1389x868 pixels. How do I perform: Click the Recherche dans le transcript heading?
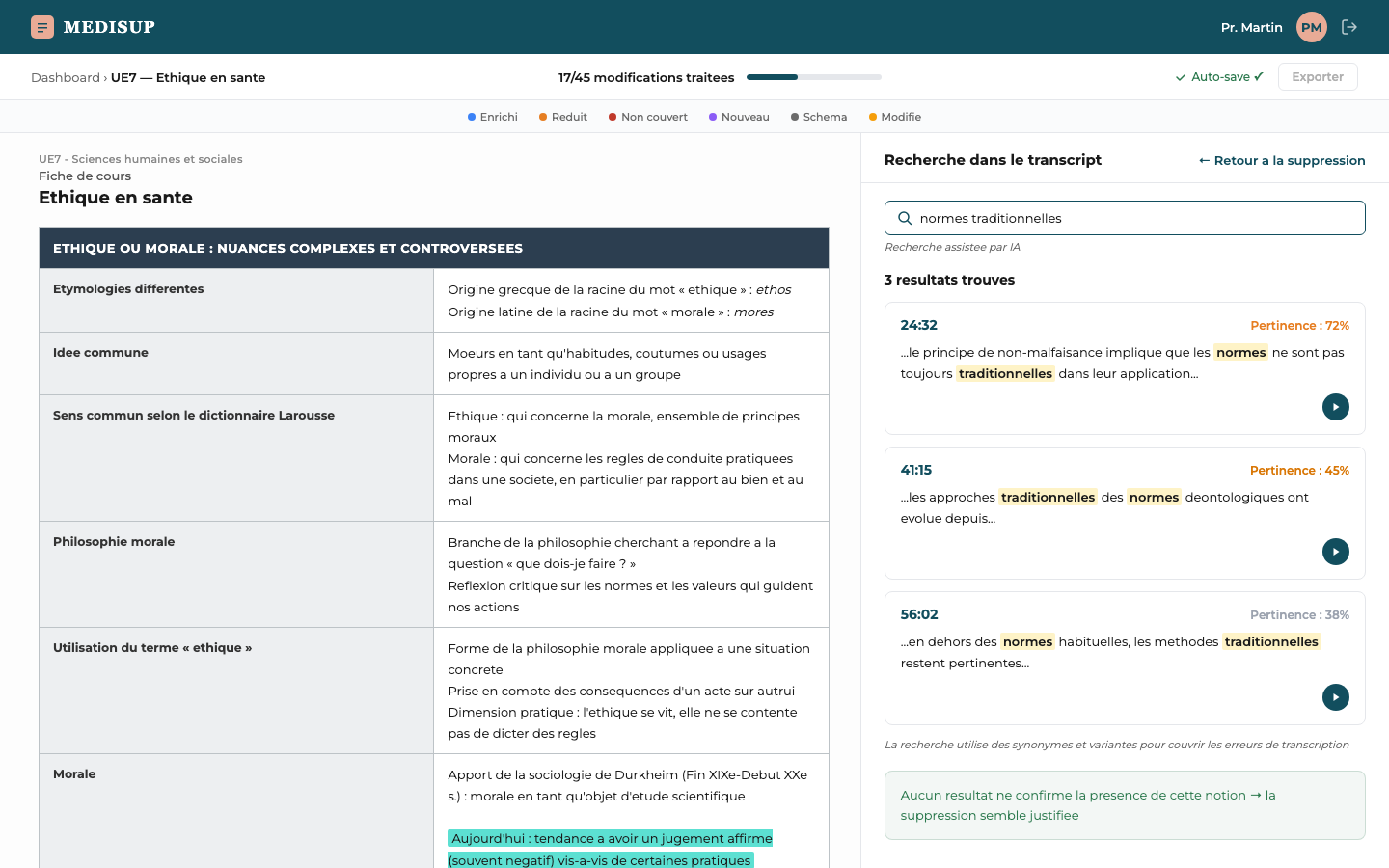coord(993,160)
